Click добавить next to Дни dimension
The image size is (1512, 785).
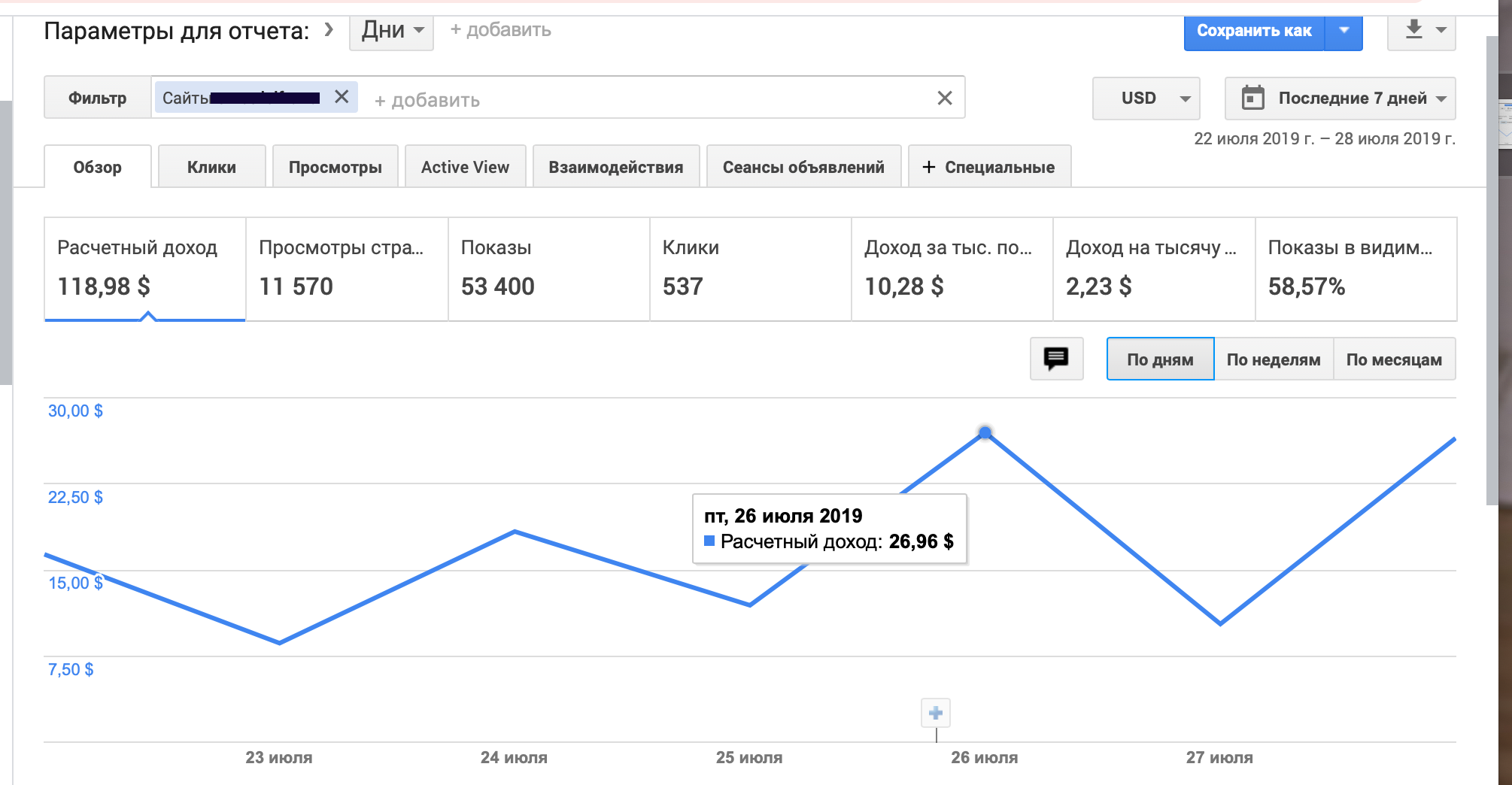coord(500,30)
